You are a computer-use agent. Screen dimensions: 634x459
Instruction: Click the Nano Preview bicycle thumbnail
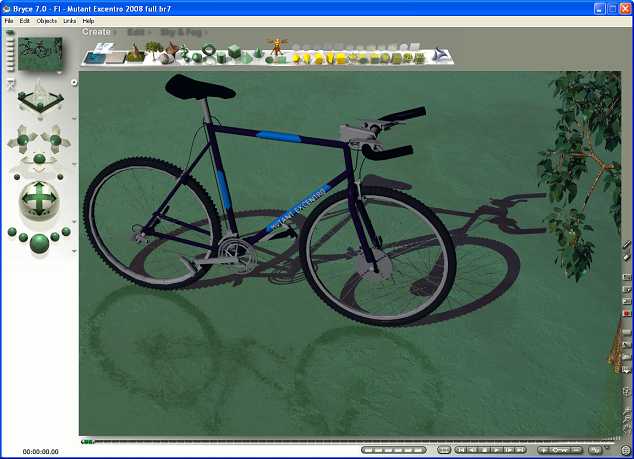[40, 53]
